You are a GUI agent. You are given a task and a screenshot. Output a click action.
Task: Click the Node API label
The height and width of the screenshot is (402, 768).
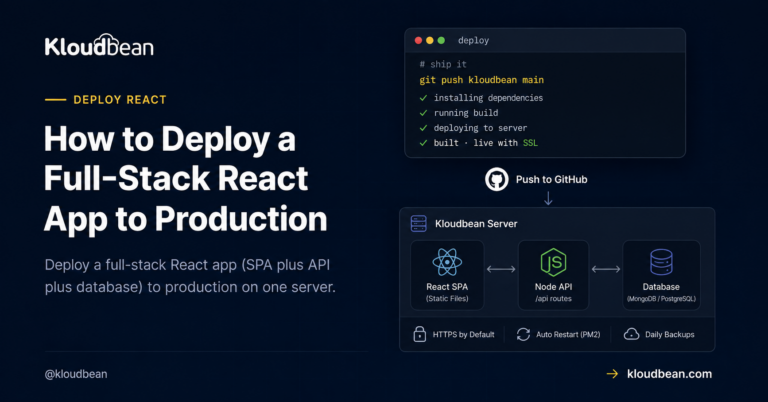pos(553,287)
